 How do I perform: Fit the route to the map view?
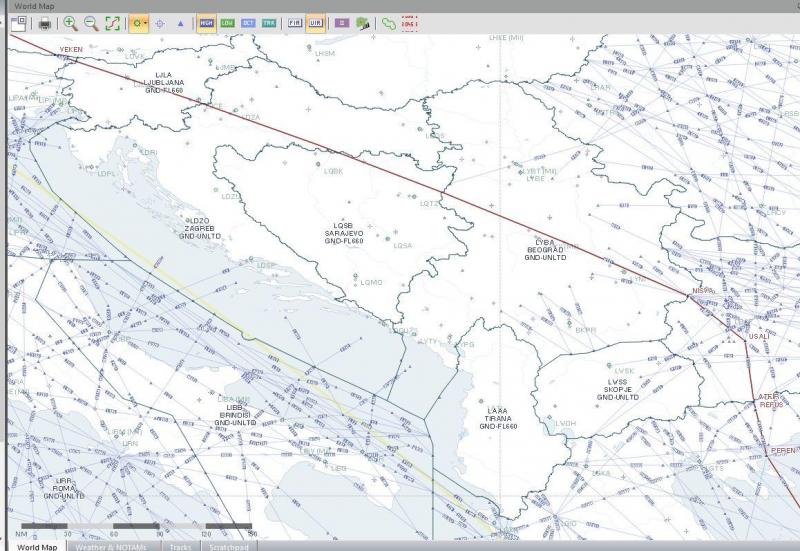[x=112, y=23]
